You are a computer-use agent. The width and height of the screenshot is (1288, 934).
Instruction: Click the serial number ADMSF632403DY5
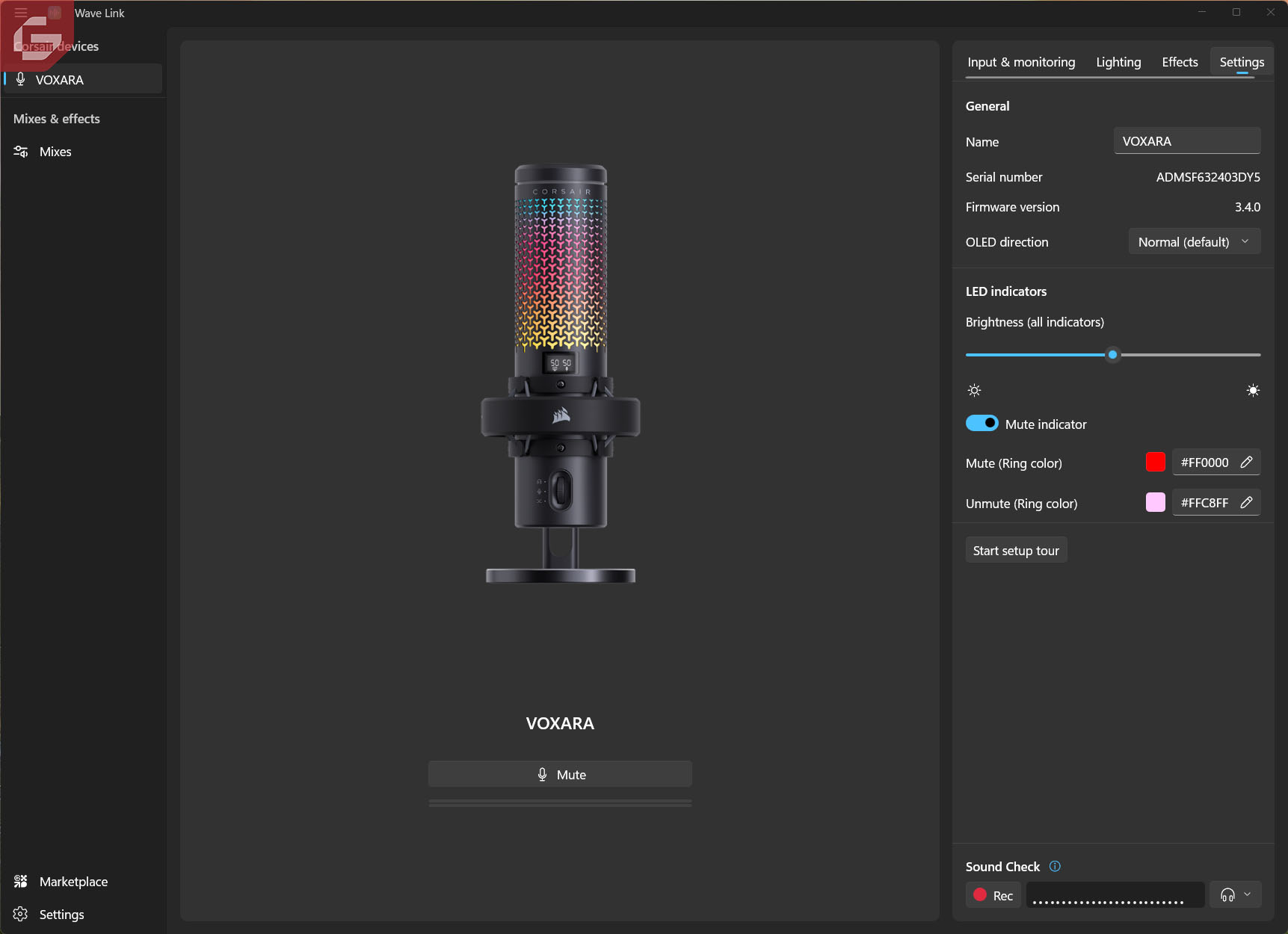pyautogui.click(x=1208, y=177)
